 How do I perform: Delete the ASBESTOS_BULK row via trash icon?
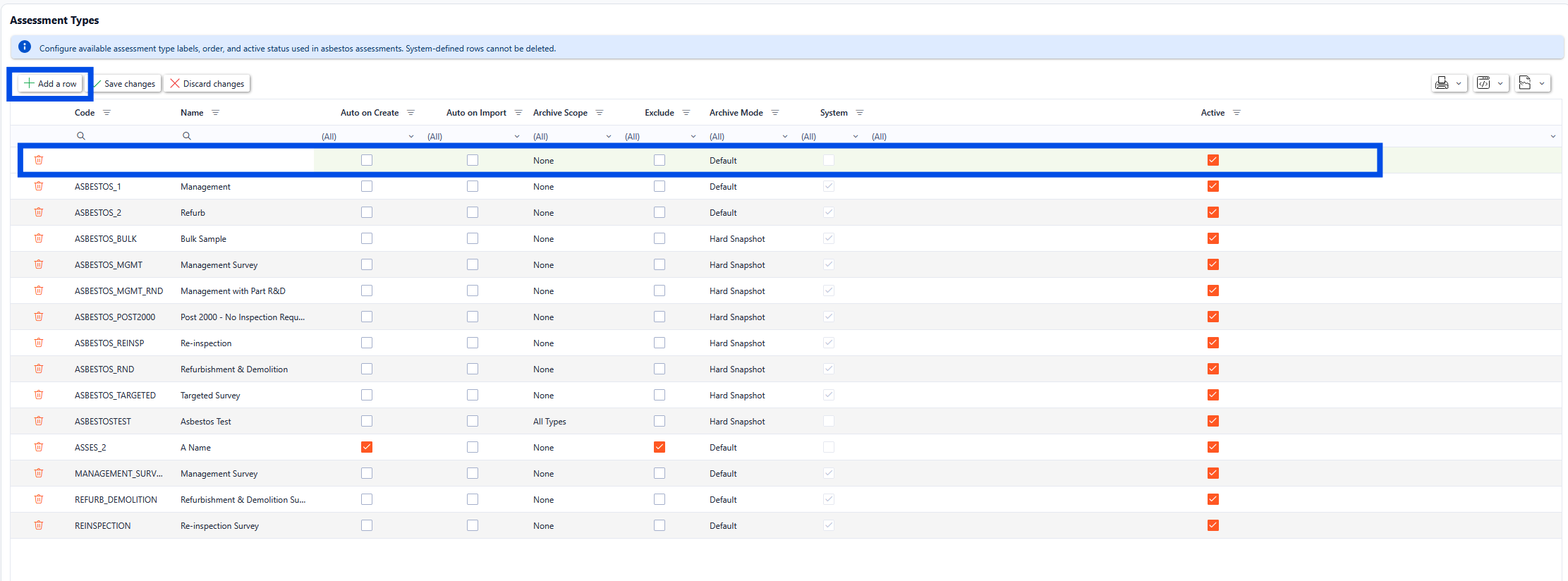click(x=39, y=238)
